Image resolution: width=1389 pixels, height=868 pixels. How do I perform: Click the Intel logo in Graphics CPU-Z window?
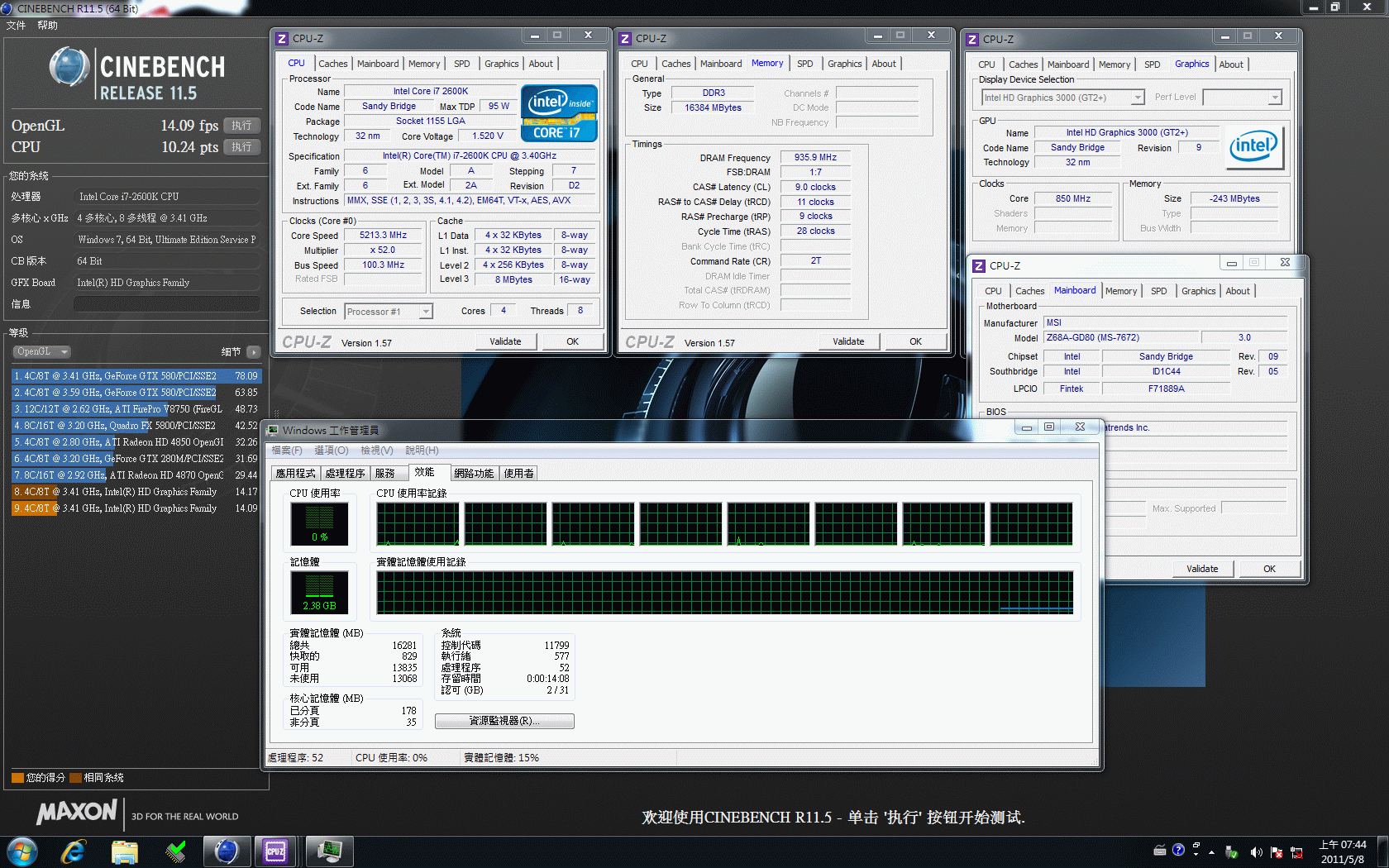tap(1253, 146)
